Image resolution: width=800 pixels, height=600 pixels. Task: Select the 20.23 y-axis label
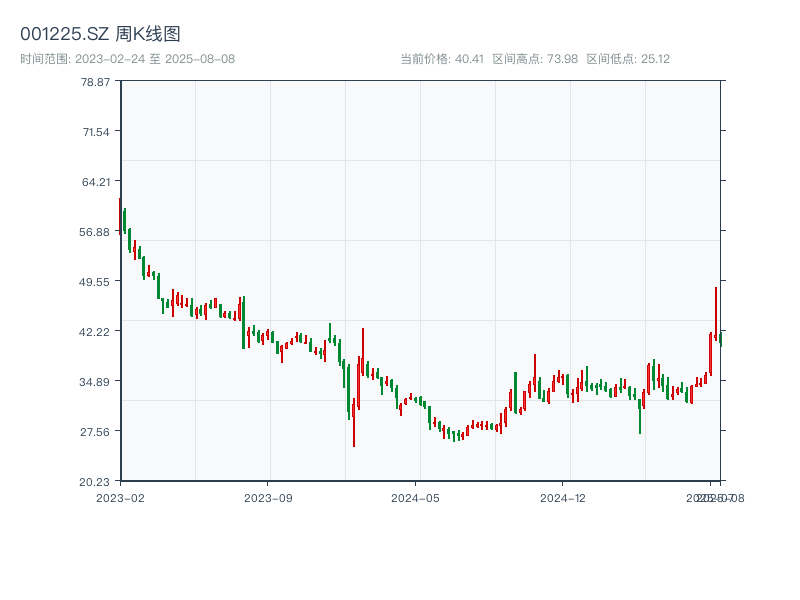click(96, 481)
